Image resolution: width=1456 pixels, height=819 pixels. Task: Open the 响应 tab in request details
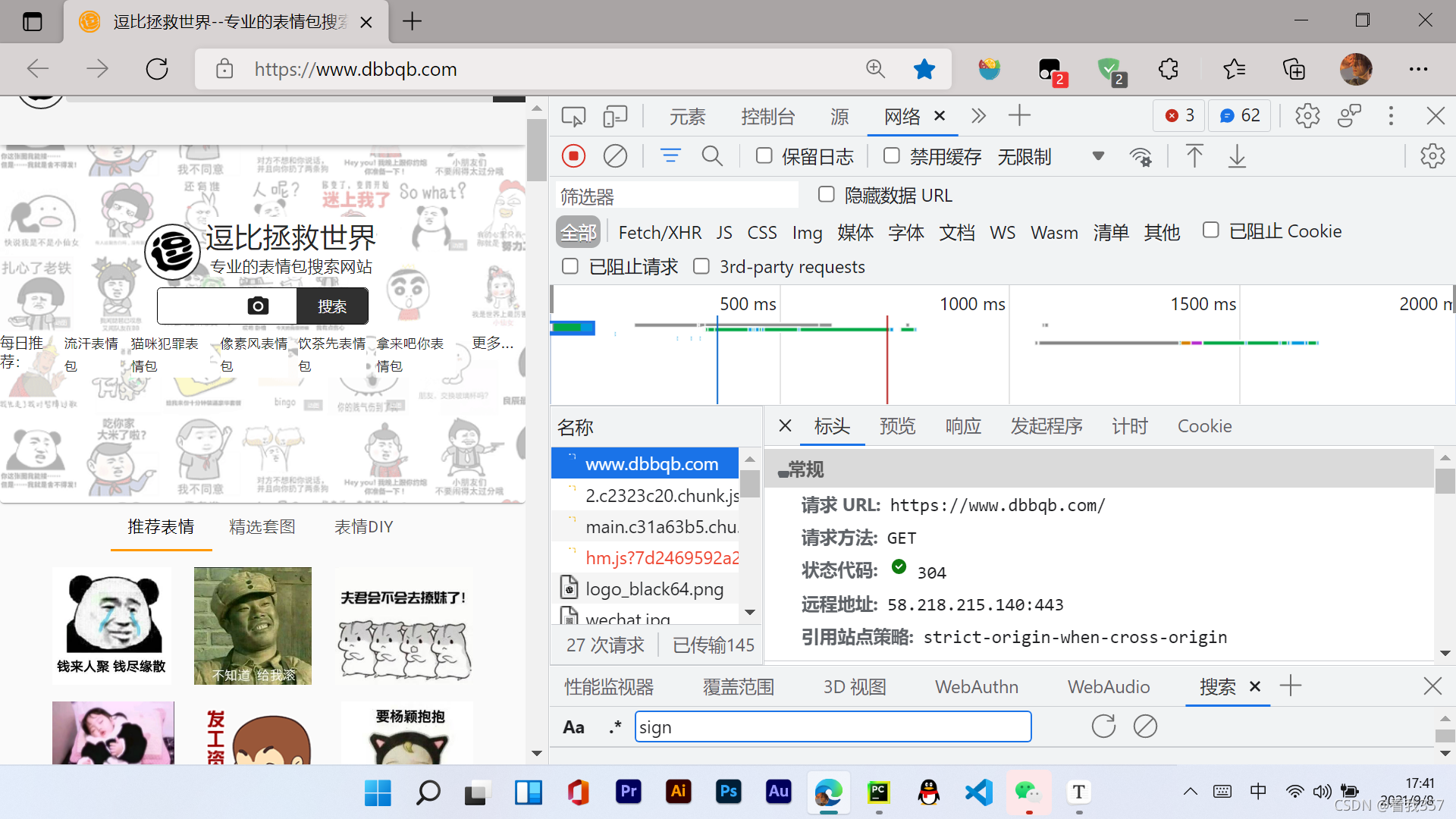963,426
